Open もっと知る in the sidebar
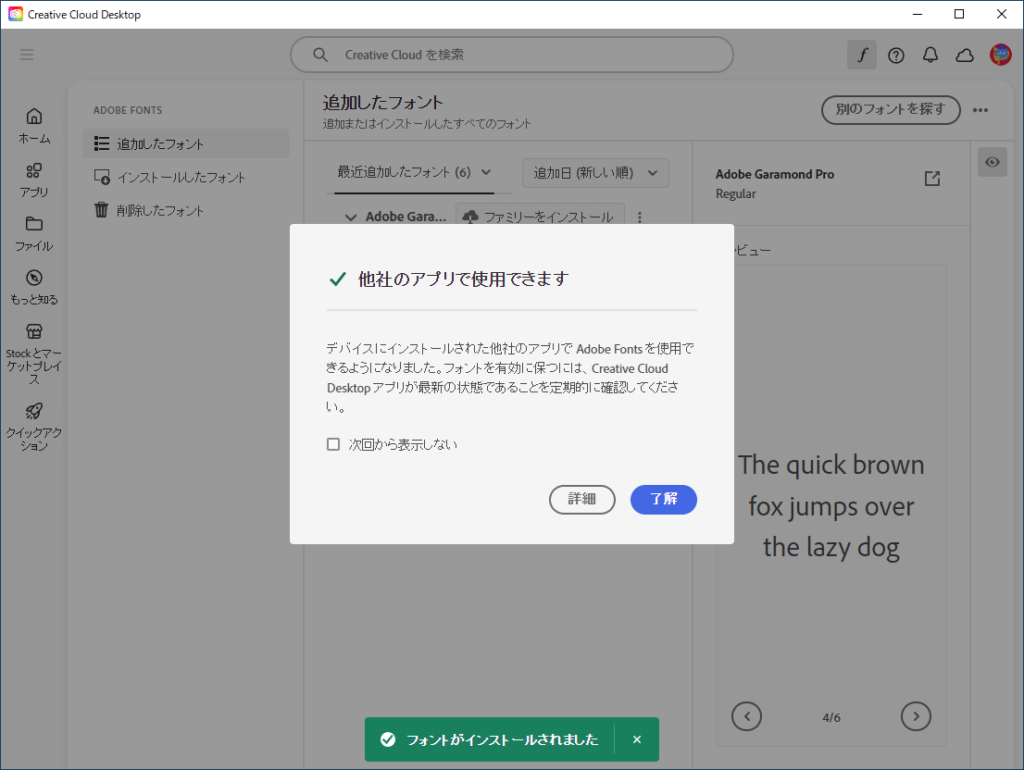 [x=34, y=288]
